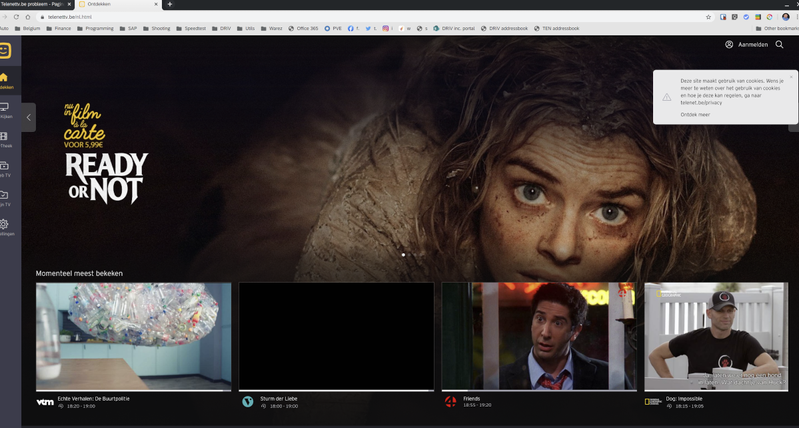Viewport: 799px width, 428px height.
Task: Close the cookie notification banner
Action: click(790, 77)
